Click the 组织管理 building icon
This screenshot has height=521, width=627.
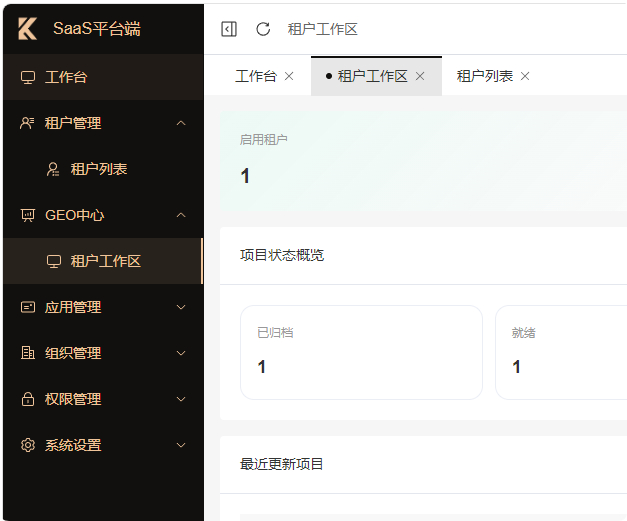28,353
